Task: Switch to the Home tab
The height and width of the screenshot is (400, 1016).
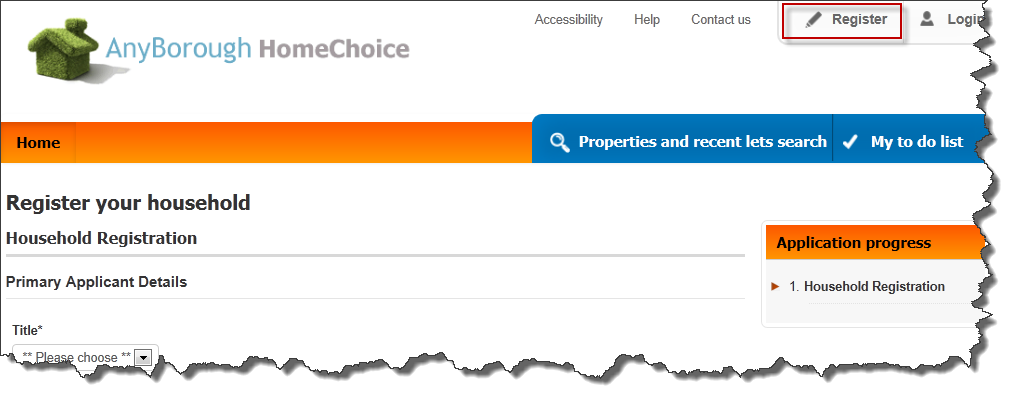Action: click(38, 143)
